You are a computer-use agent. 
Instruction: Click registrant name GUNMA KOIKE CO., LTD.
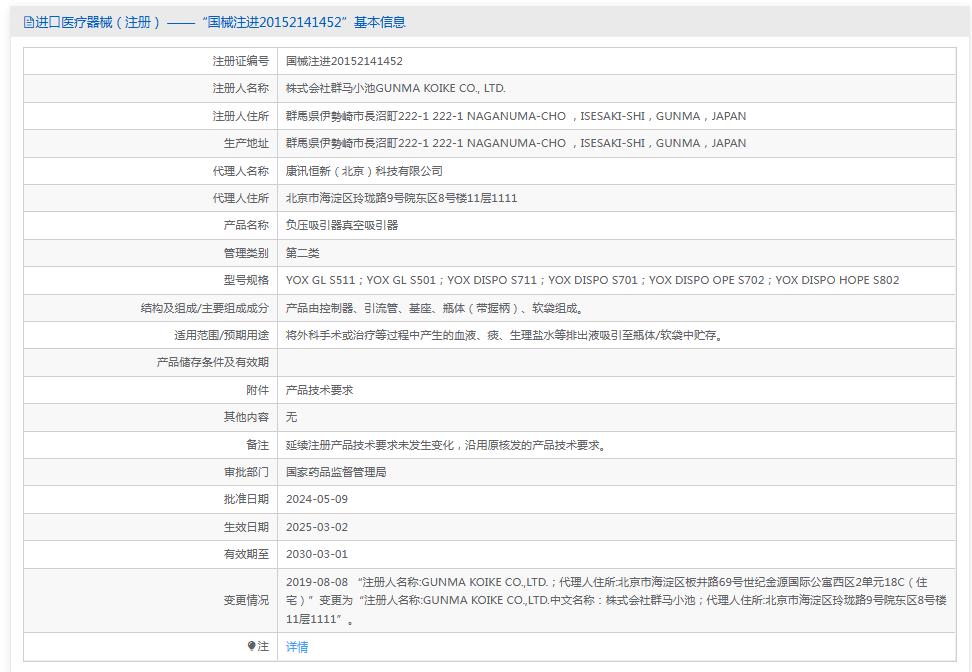[395, 88]
